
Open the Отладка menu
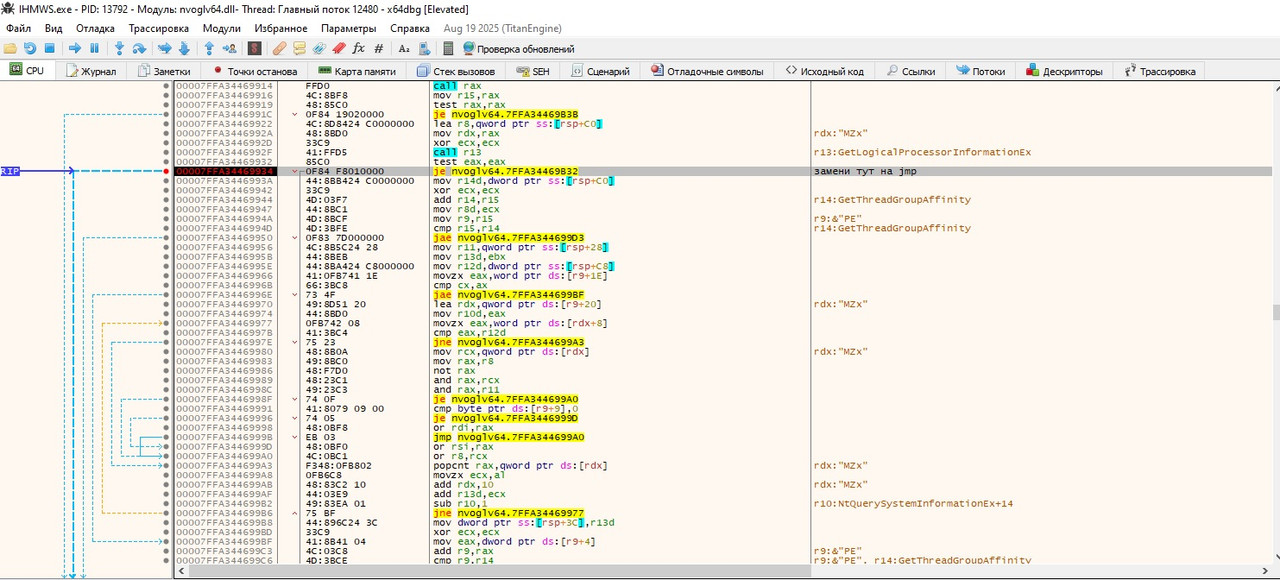click(95, 29)
